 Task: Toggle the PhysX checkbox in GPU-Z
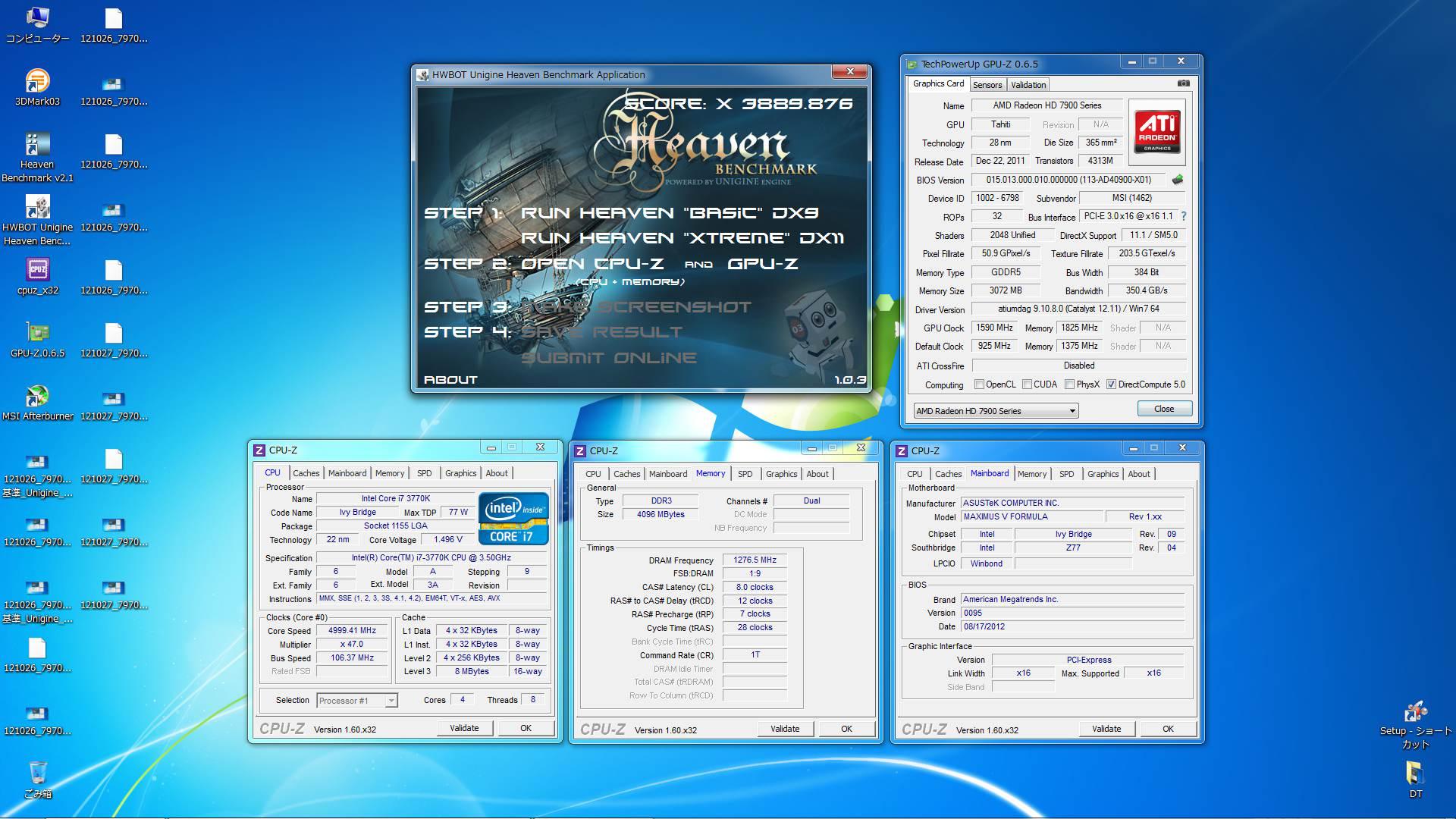click(x=1069, y=384)
